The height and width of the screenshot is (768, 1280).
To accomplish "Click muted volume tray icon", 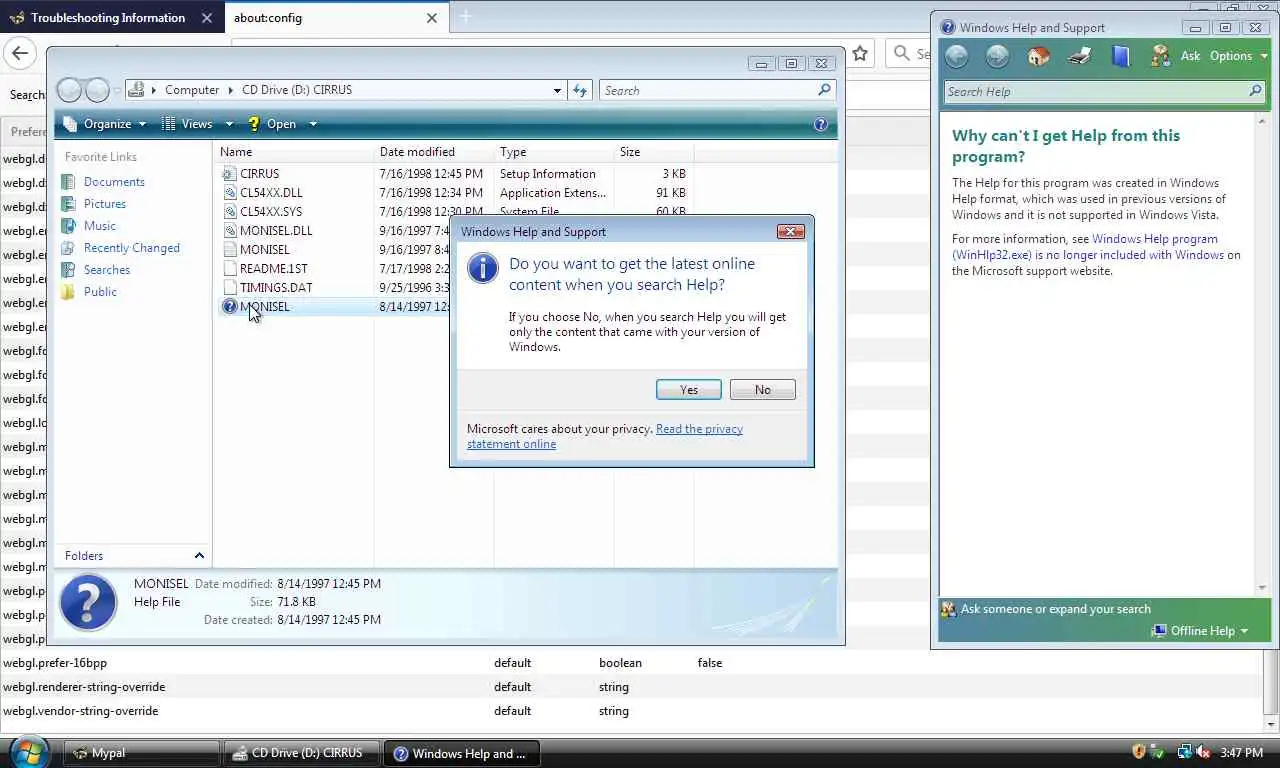I will pyautogui.click(x=1203, y=752).
